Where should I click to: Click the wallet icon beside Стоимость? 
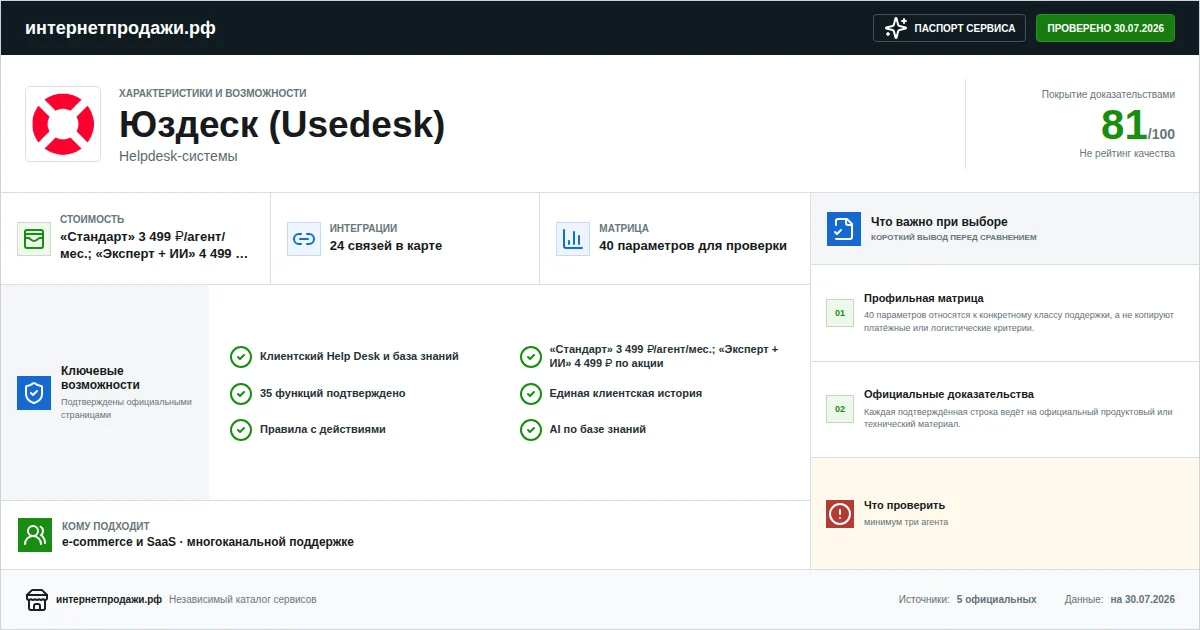(x=34, y=239)
